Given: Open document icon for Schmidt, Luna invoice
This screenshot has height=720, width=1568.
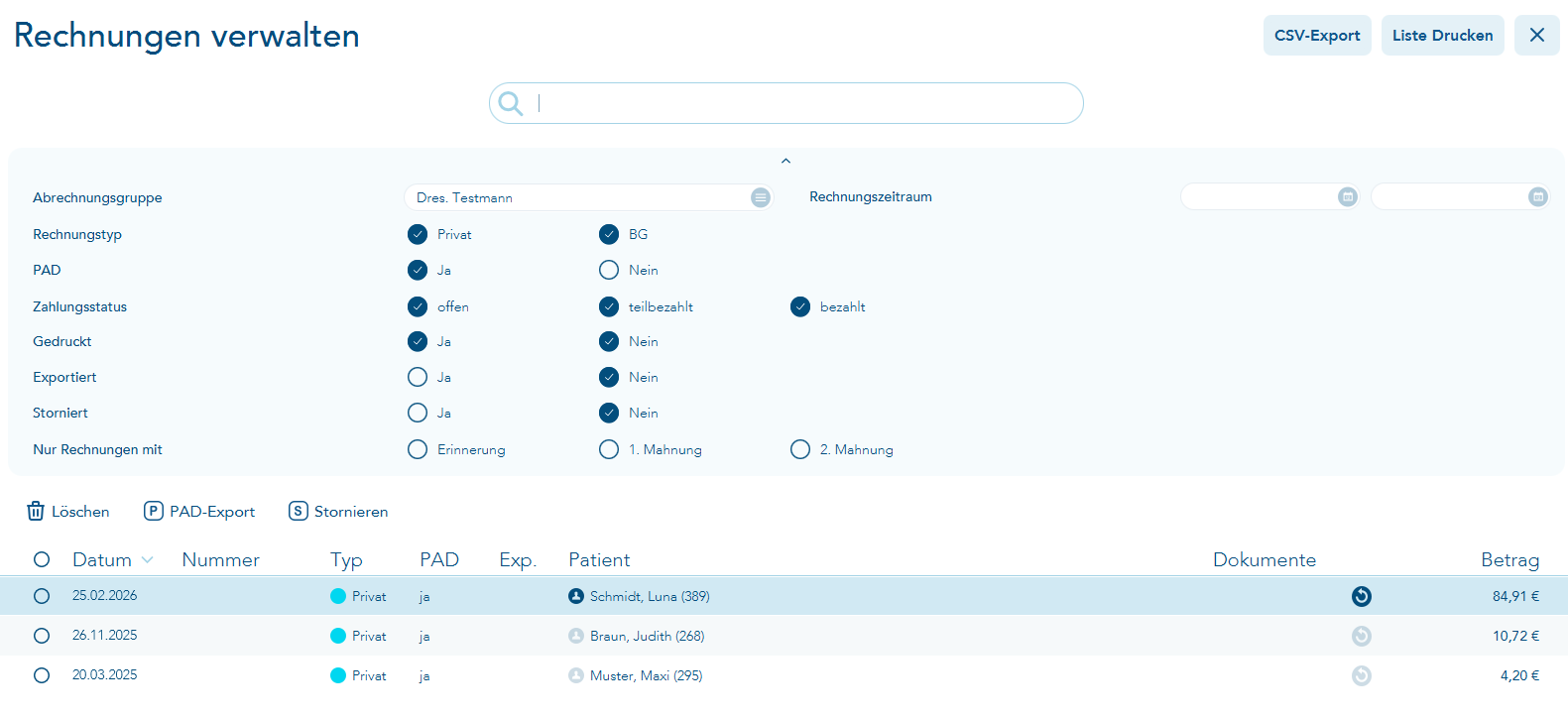Looking at the screenshot, I should point(1361,596).
